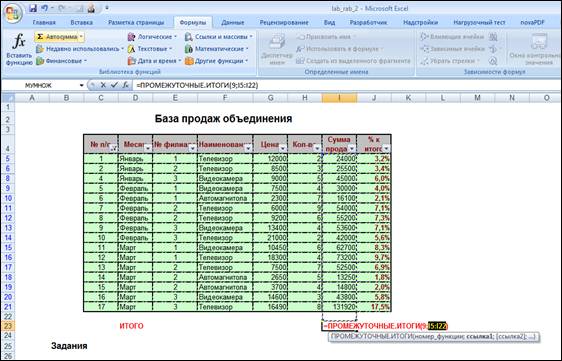The width and height of the screenshot is (562, 361).
Task: Open Date and Time functions dropdown
Action: coord(154,61)
